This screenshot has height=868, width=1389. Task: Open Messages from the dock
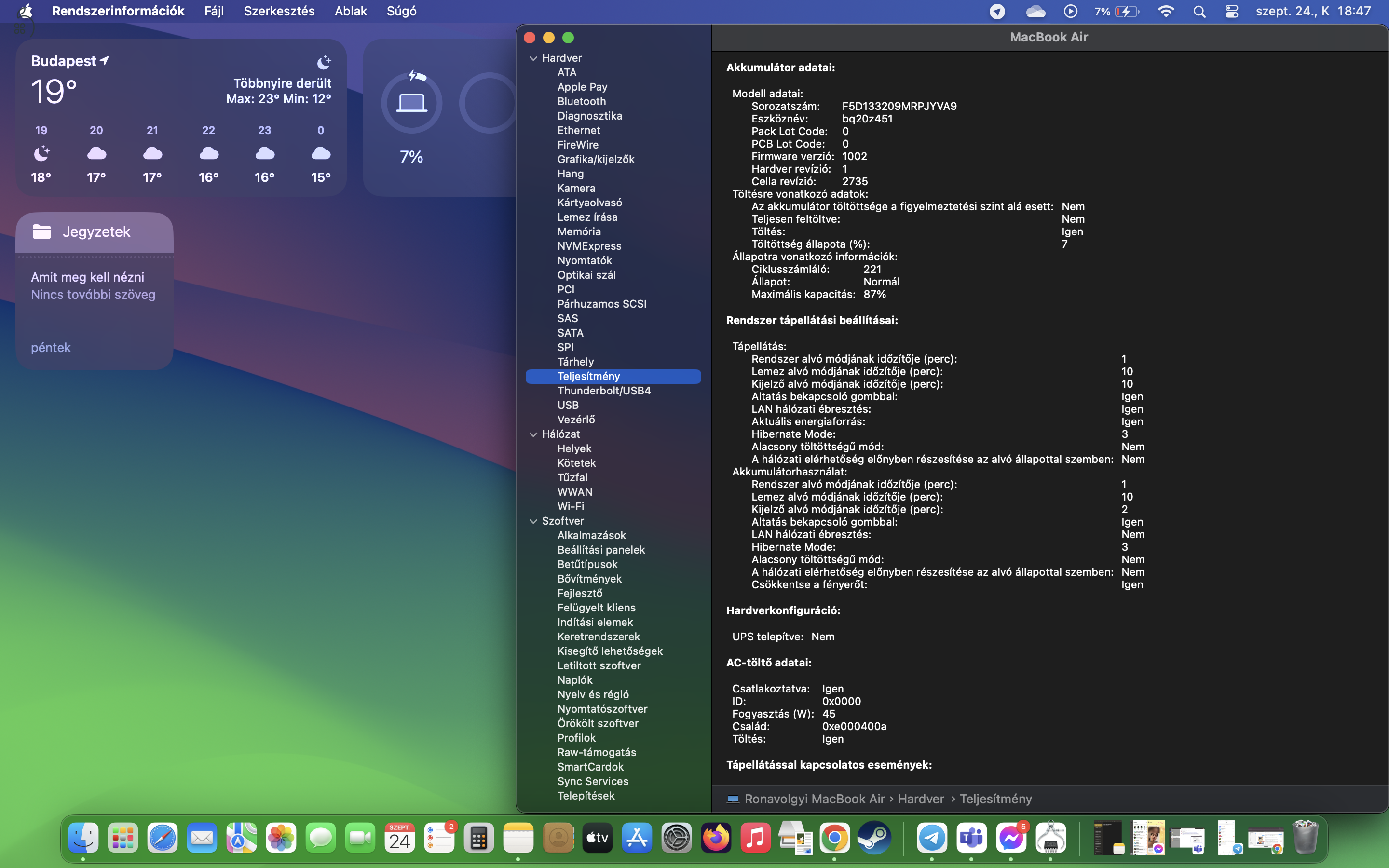pos(321,838)
